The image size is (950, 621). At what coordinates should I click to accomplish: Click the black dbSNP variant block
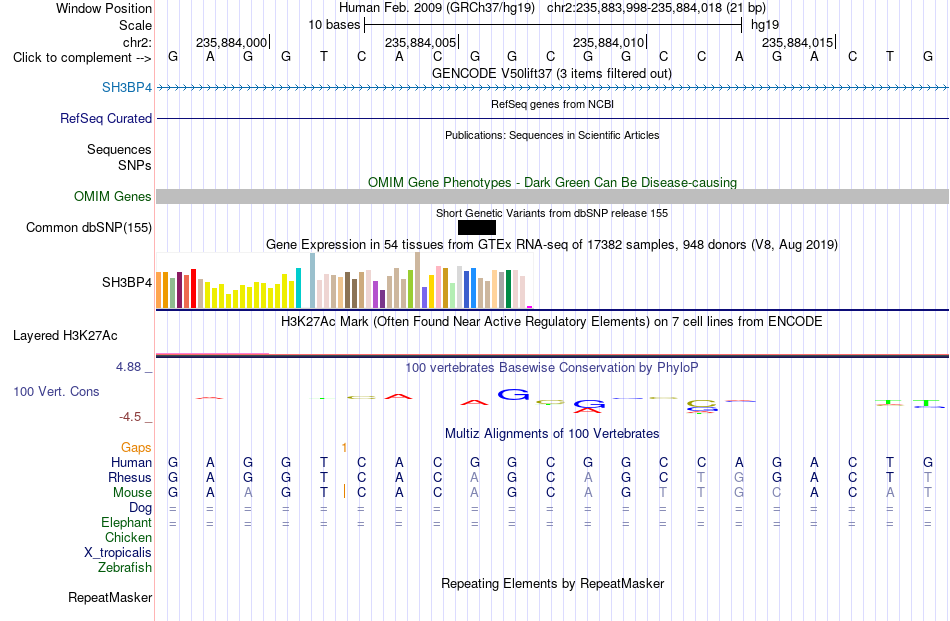(477, 227)
